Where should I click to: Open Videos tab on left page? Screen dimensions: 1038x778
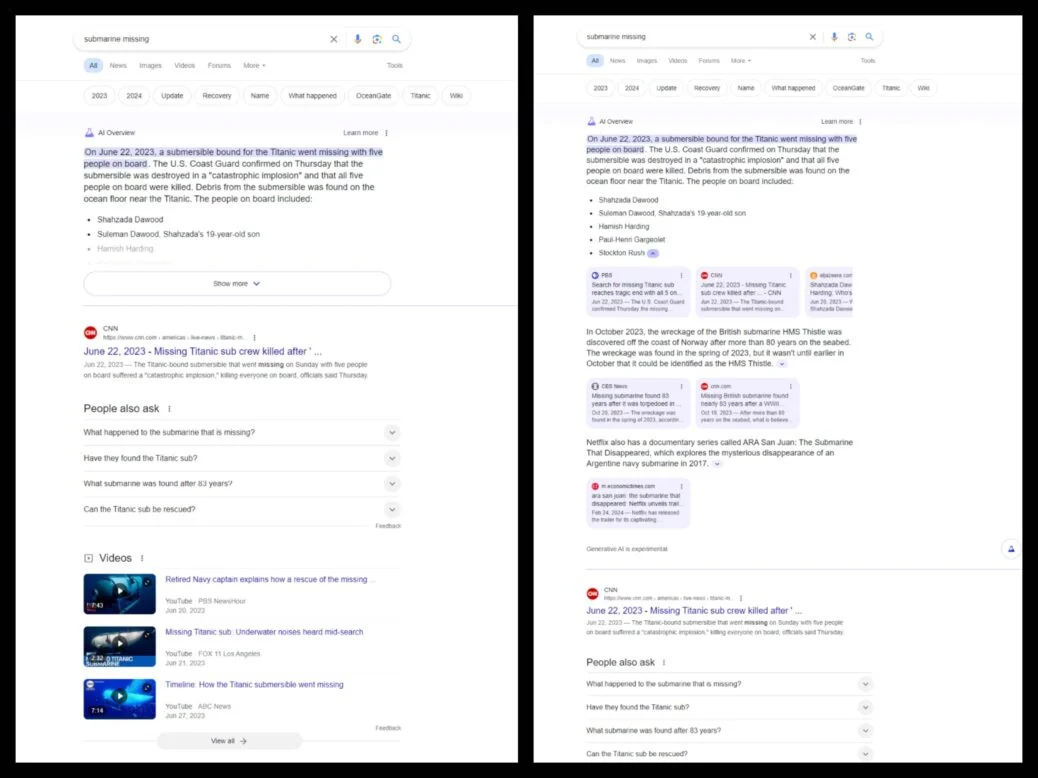click(x=185, y=66)
